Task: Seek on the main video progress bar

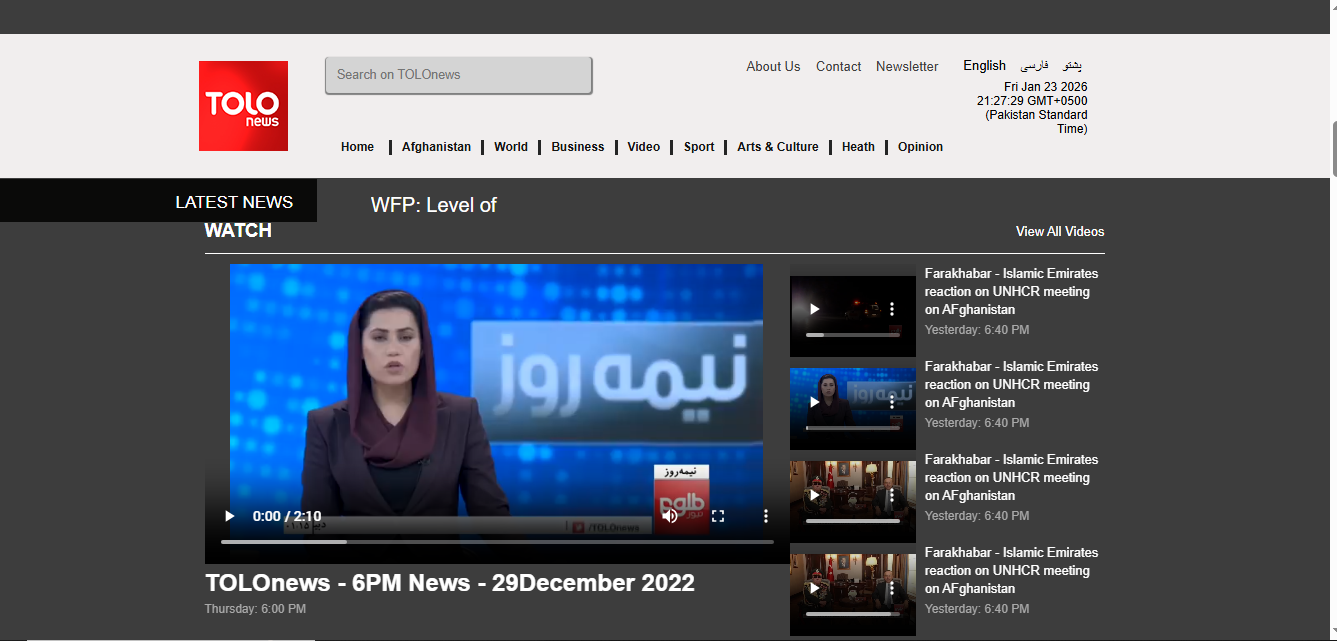Action: 497,542
